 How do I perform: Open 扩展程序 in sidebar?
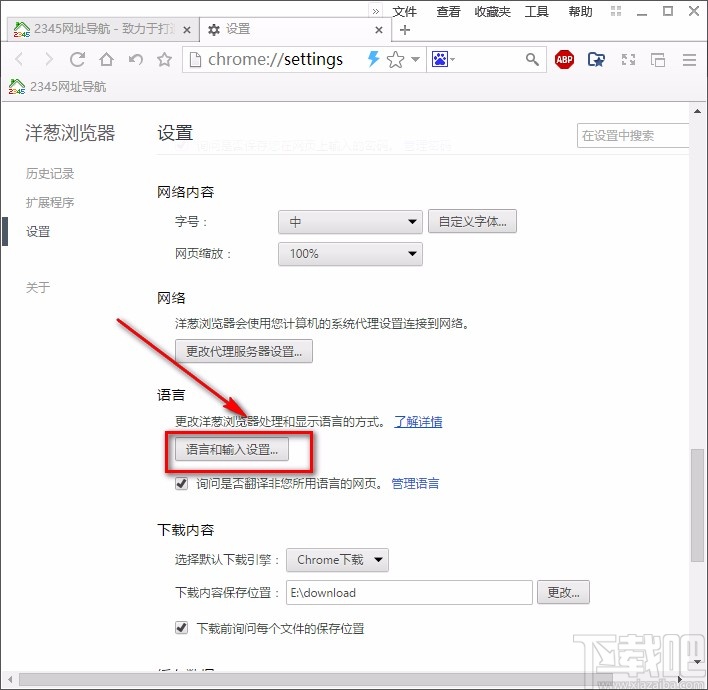click(50, 202)
